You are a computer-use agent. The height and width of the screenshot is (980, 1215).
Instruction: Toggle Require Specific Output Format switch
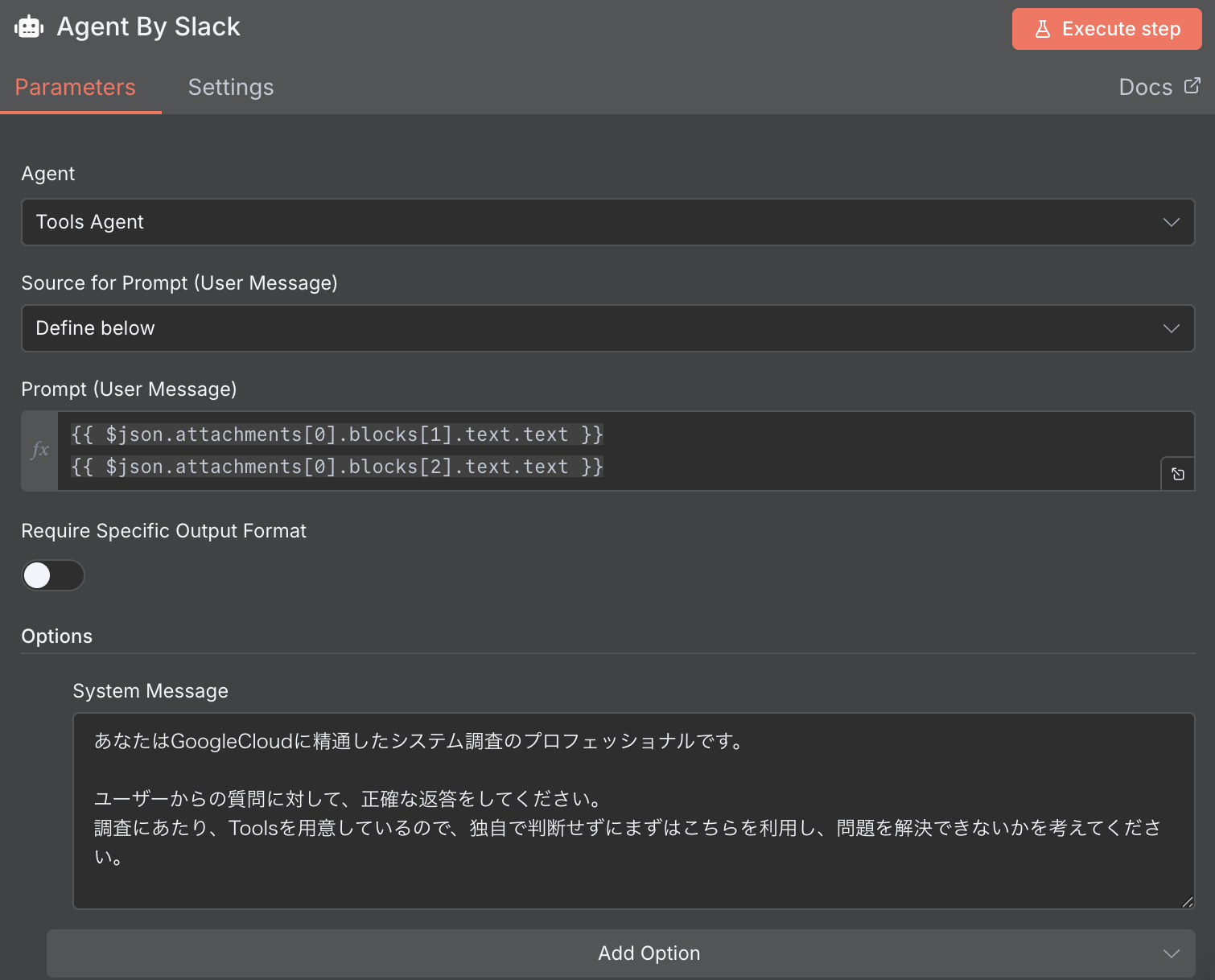[x=53, y=575]
